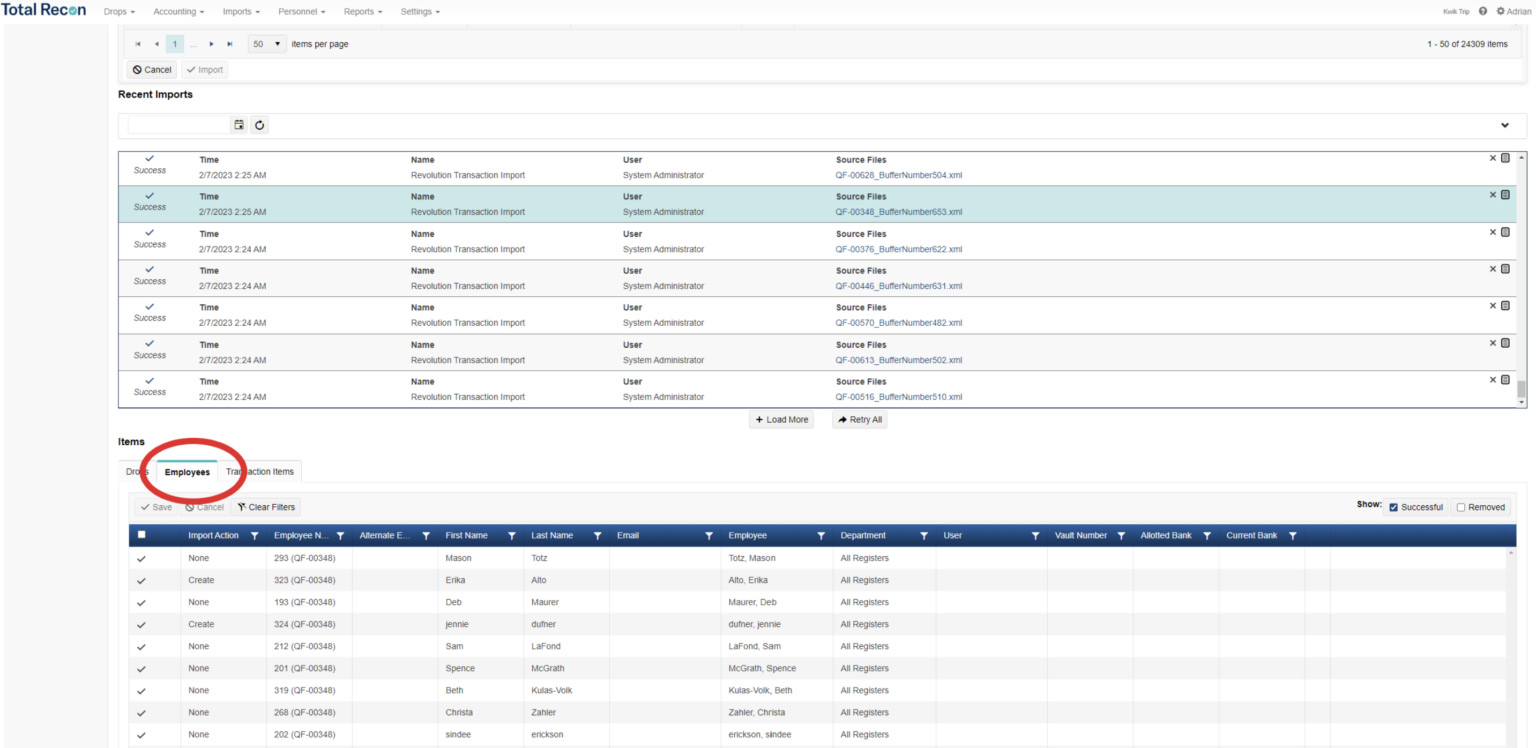
Task: Open the Accounting menu
Action: coord(179,11)
